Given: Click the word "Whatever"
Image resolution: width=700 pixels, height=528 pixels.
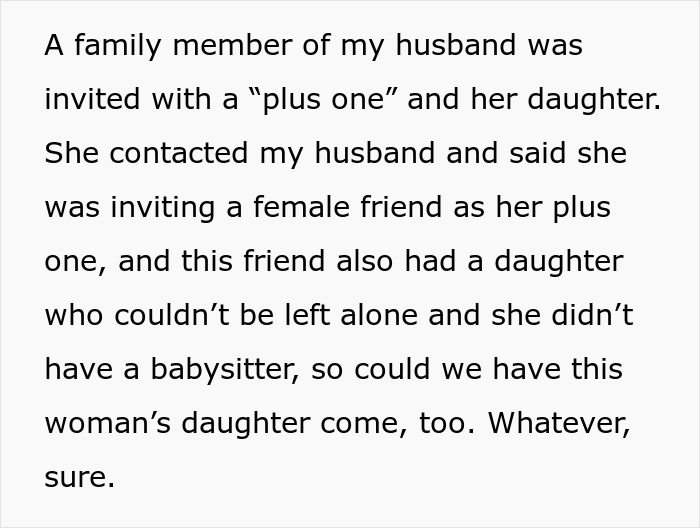Looking at the screenshot, I should (x=560, y=424).
